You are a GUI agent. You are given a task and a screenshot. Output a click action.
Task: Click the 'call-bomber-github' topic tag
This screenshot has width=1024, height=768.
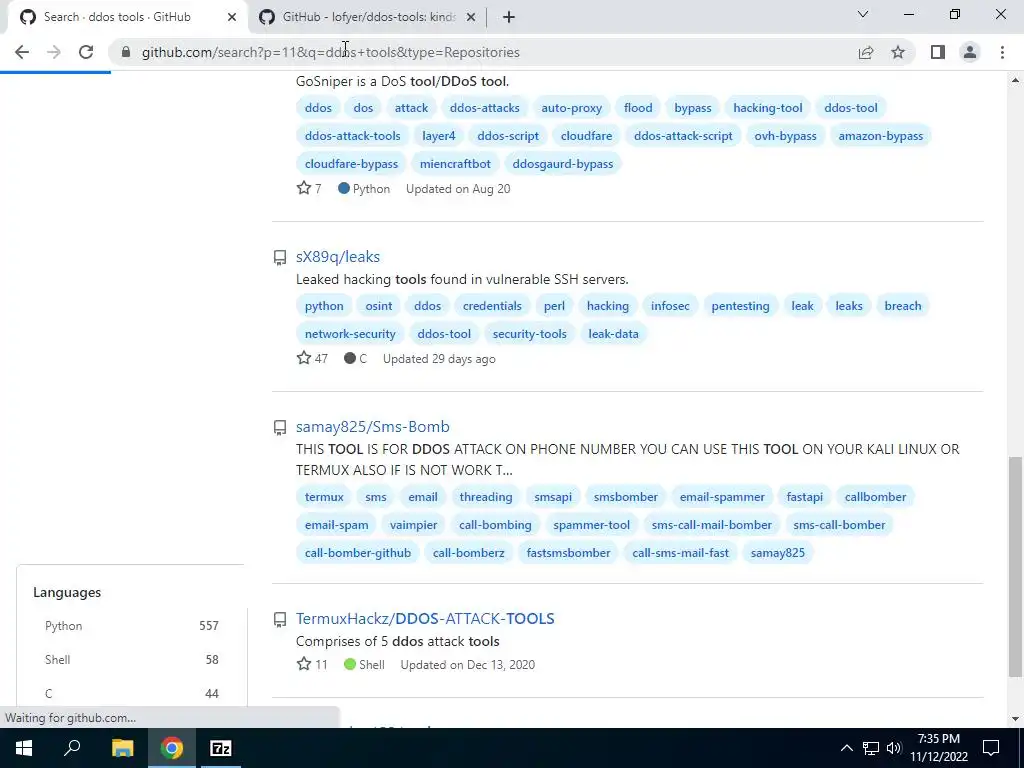point(358,553)
